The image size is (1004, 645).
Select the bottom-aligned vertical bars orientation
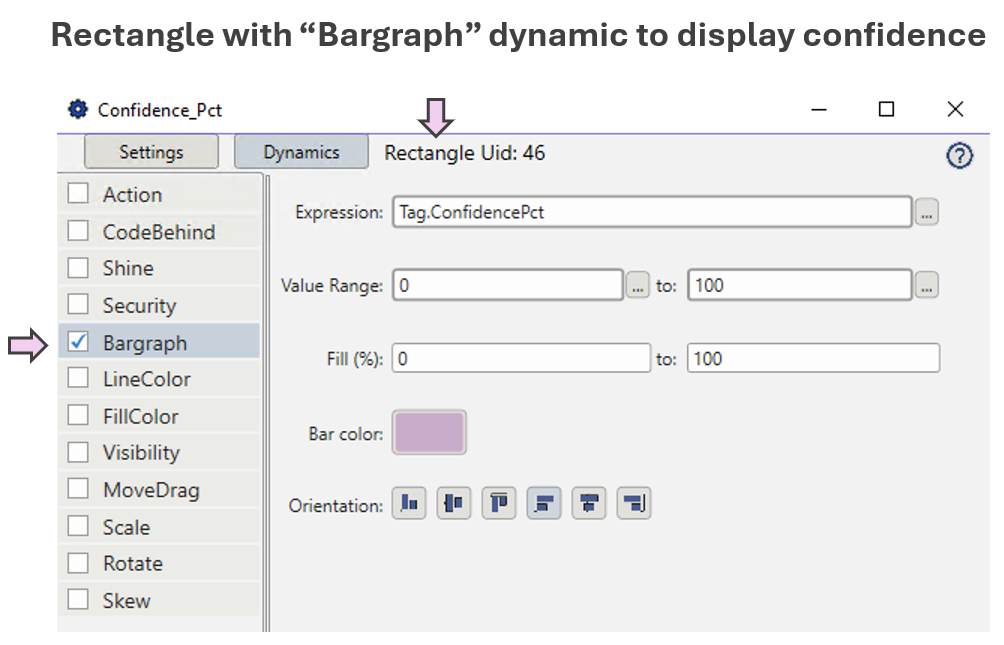409,504
